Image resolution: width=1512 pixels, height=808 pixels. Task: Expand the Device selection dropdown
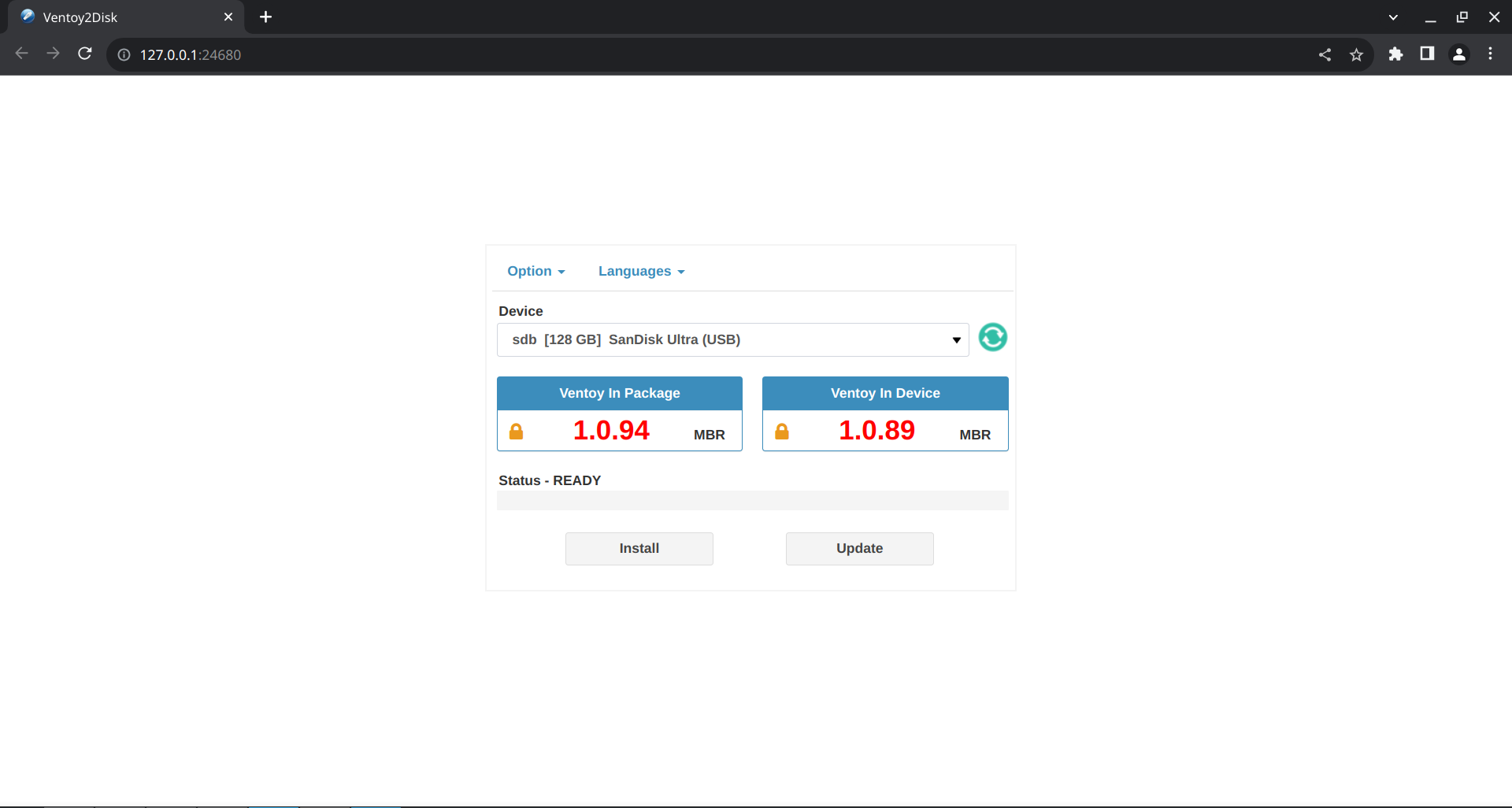(732, 339)
